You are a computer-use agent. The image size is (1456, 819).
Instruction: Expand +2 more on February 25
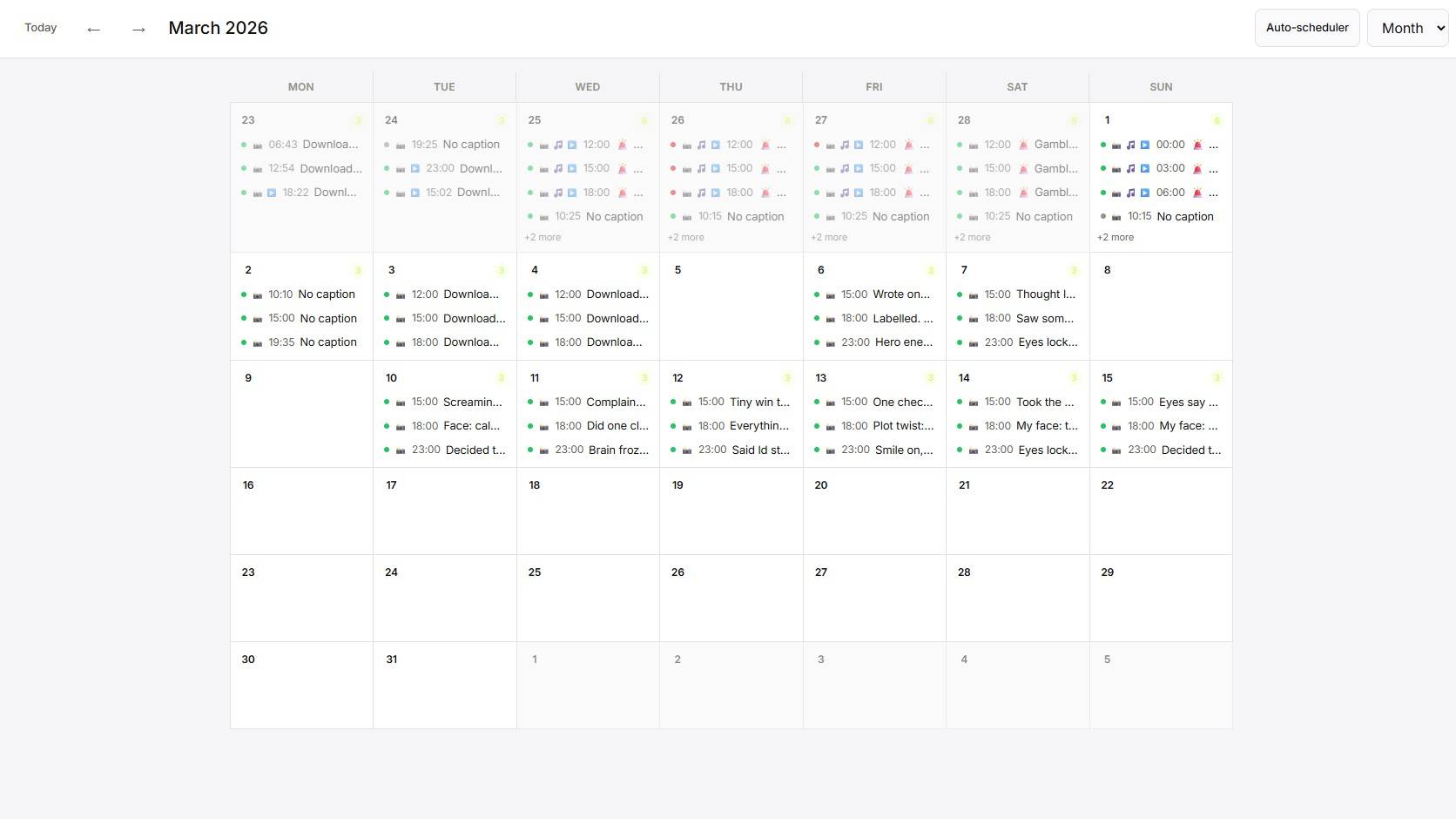(543, 237)
